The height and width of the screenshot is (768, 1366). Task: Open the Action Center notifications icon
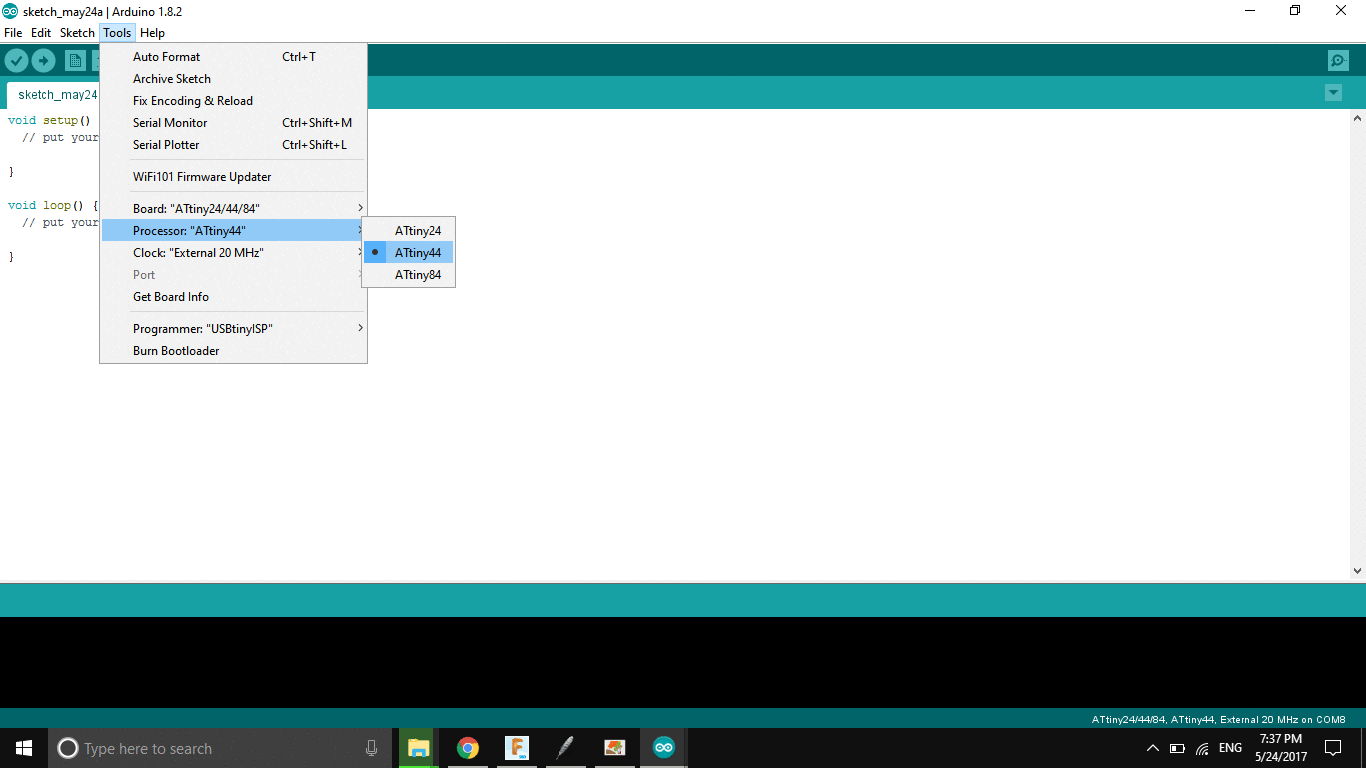(x=1333, y=748)
